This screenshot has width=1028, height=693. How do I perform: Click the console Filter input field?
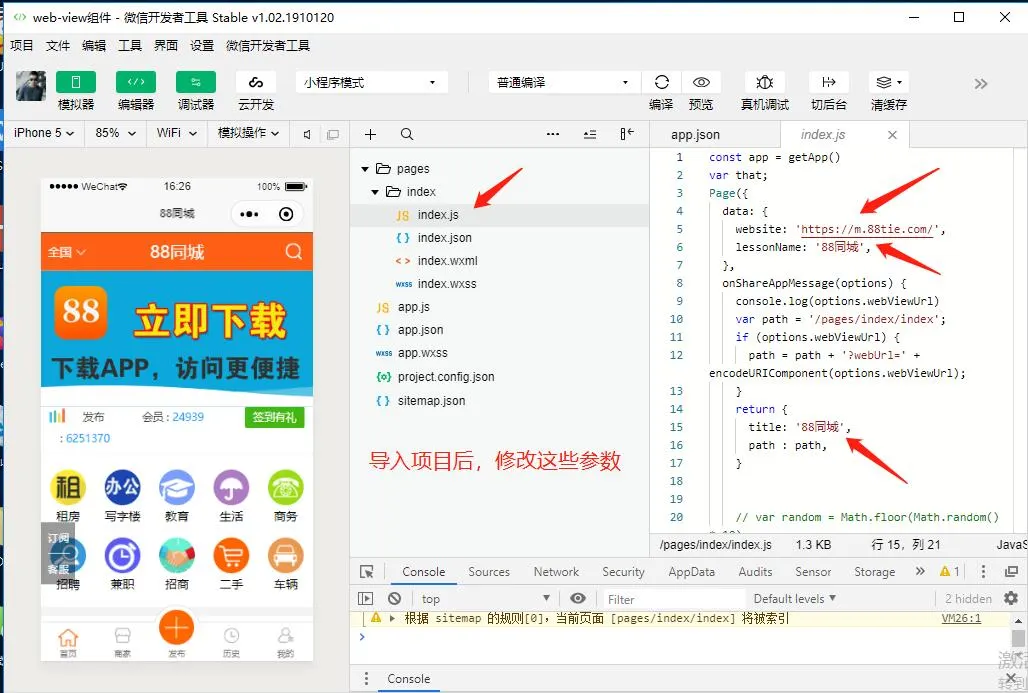point(673,599)
